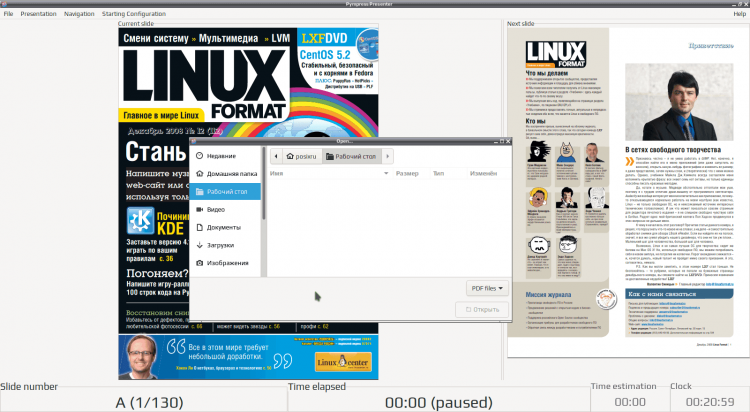Open the Изображения pictures folder
The image size is (750, 412).
point(227,263)
